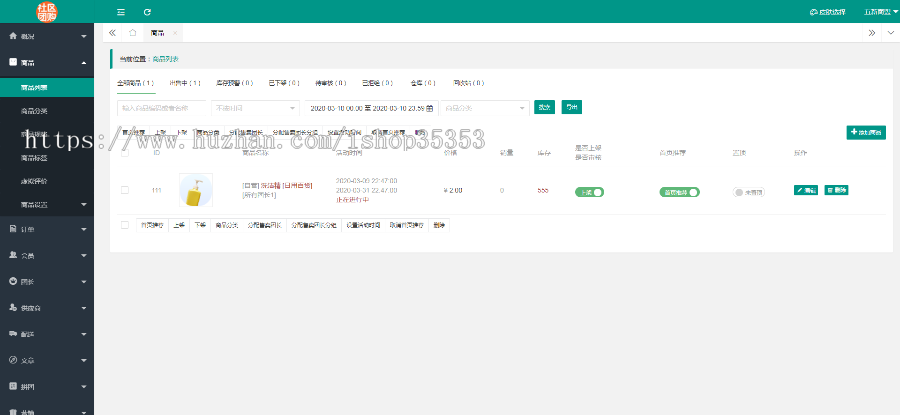Image resolution: width=900 pixels, height=415 pixels.
Task: Switch off the 首页推荐 toggle for product 111
Action: (x=680, y=192)
